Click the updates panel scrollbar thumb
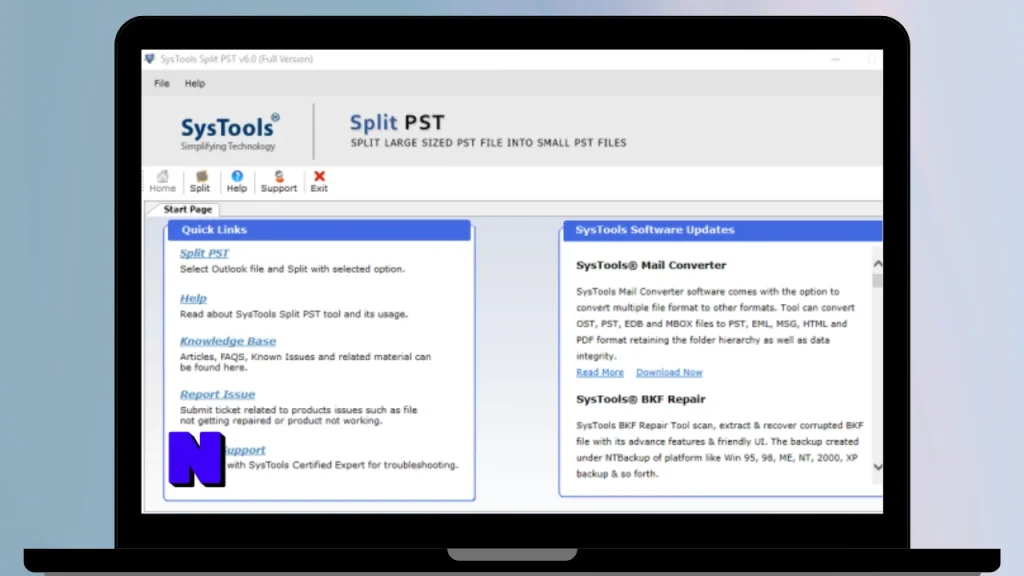 click(x=877, y=281)
